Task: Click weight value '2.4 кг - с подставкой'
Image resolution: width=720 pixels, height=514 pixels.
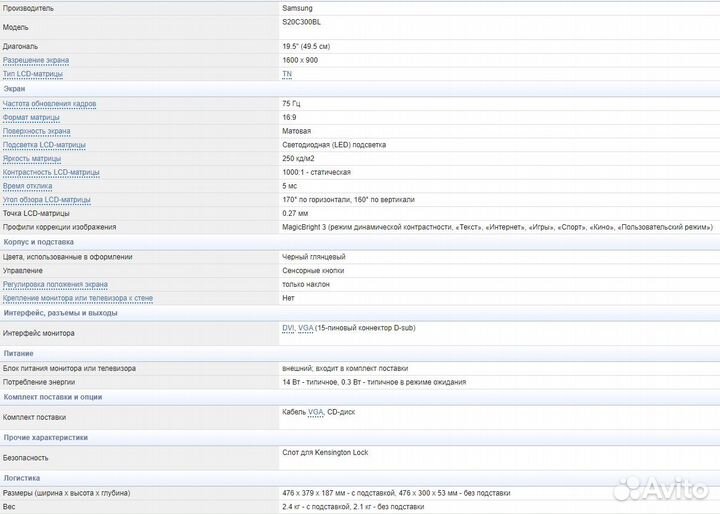Action: pyautogui.click(x=316, y=507)
